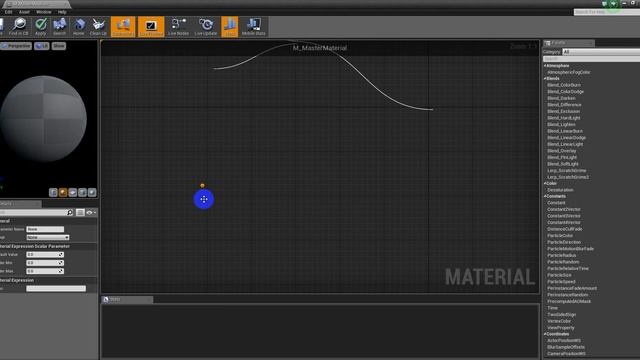The width and height of the screenshot is (640, 360).
Task: Toggle the Live Nodes toolbar button
Action: (x=178, y=27)
